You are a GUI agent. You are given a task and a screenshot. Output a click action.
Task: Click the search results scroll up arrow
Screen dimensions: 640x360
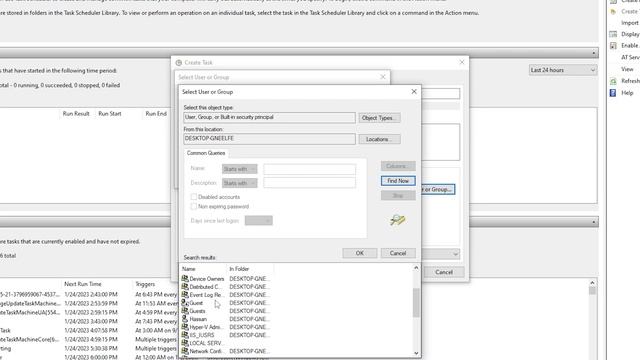tap(416, 268)
